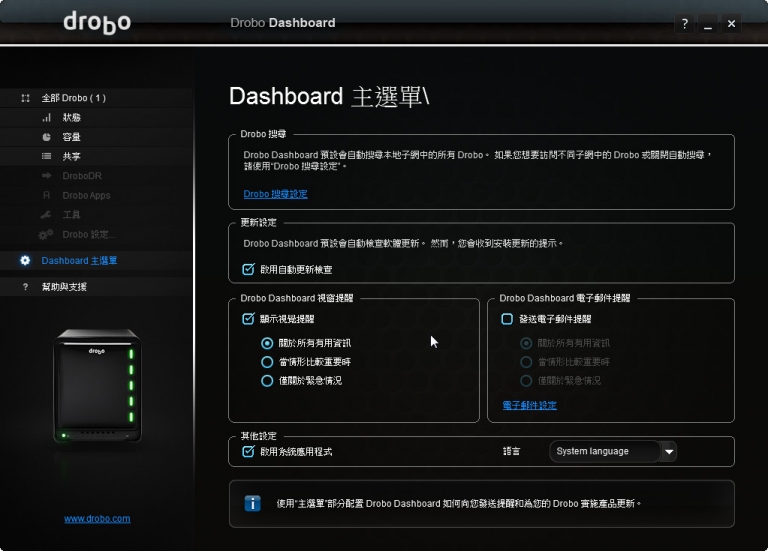Screen dimensions: 768x551
Task: Select the Drobo device image
Action: (97, 385)
